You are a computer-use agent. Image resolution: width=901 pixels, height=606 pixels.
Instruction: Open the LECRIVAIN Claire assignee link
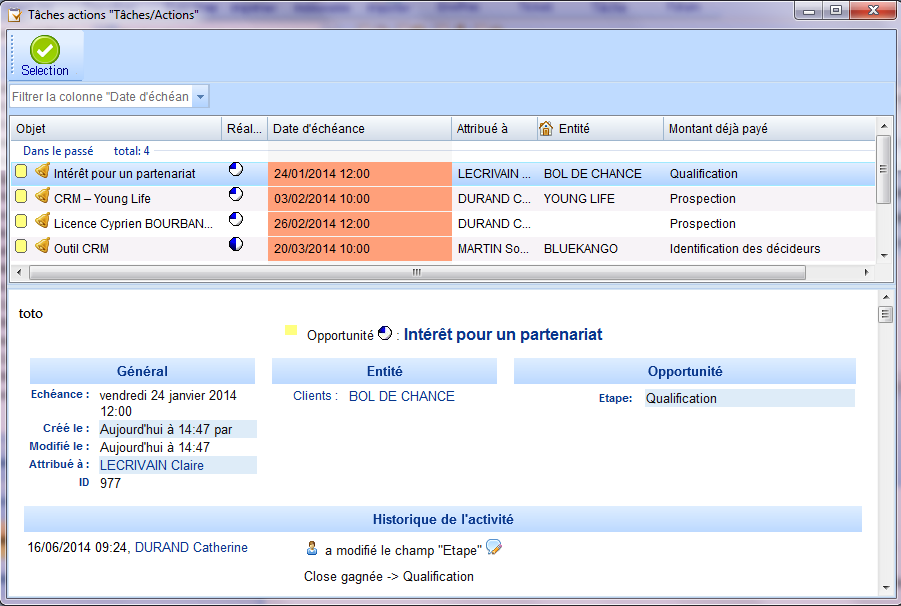[x=152, y=465]
